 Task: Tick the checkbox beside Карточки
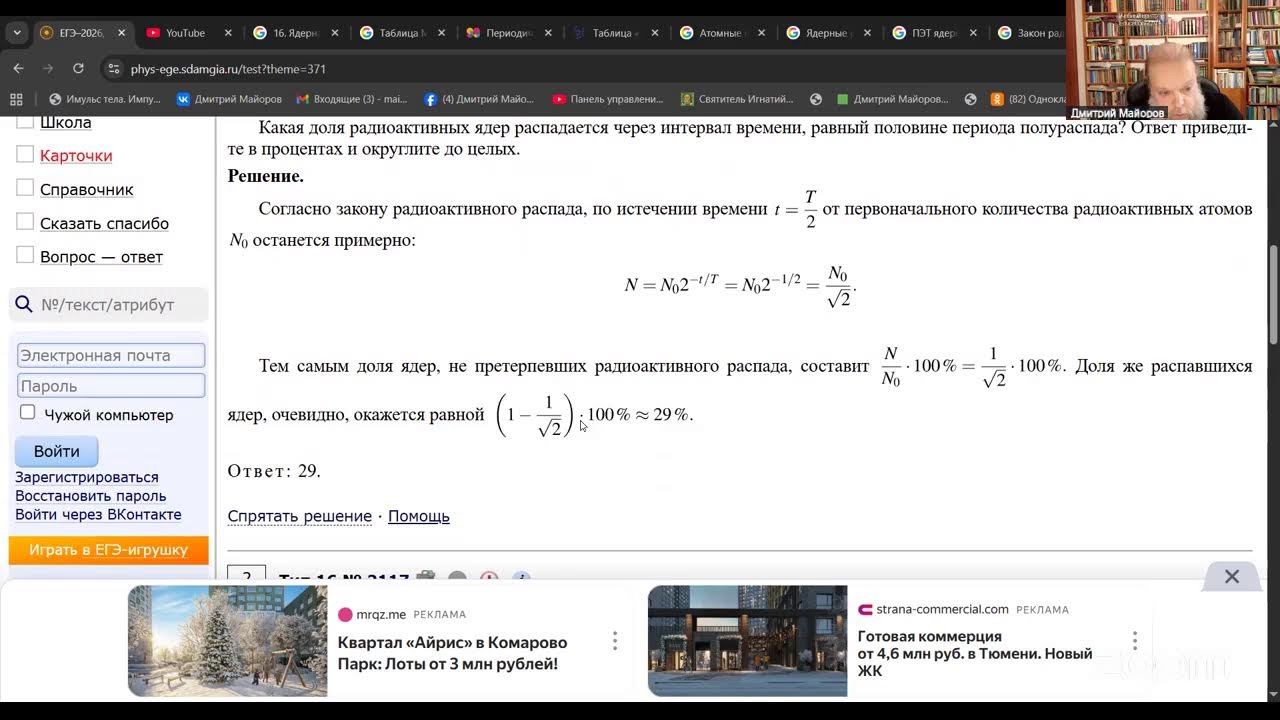[x=25, y=155]
